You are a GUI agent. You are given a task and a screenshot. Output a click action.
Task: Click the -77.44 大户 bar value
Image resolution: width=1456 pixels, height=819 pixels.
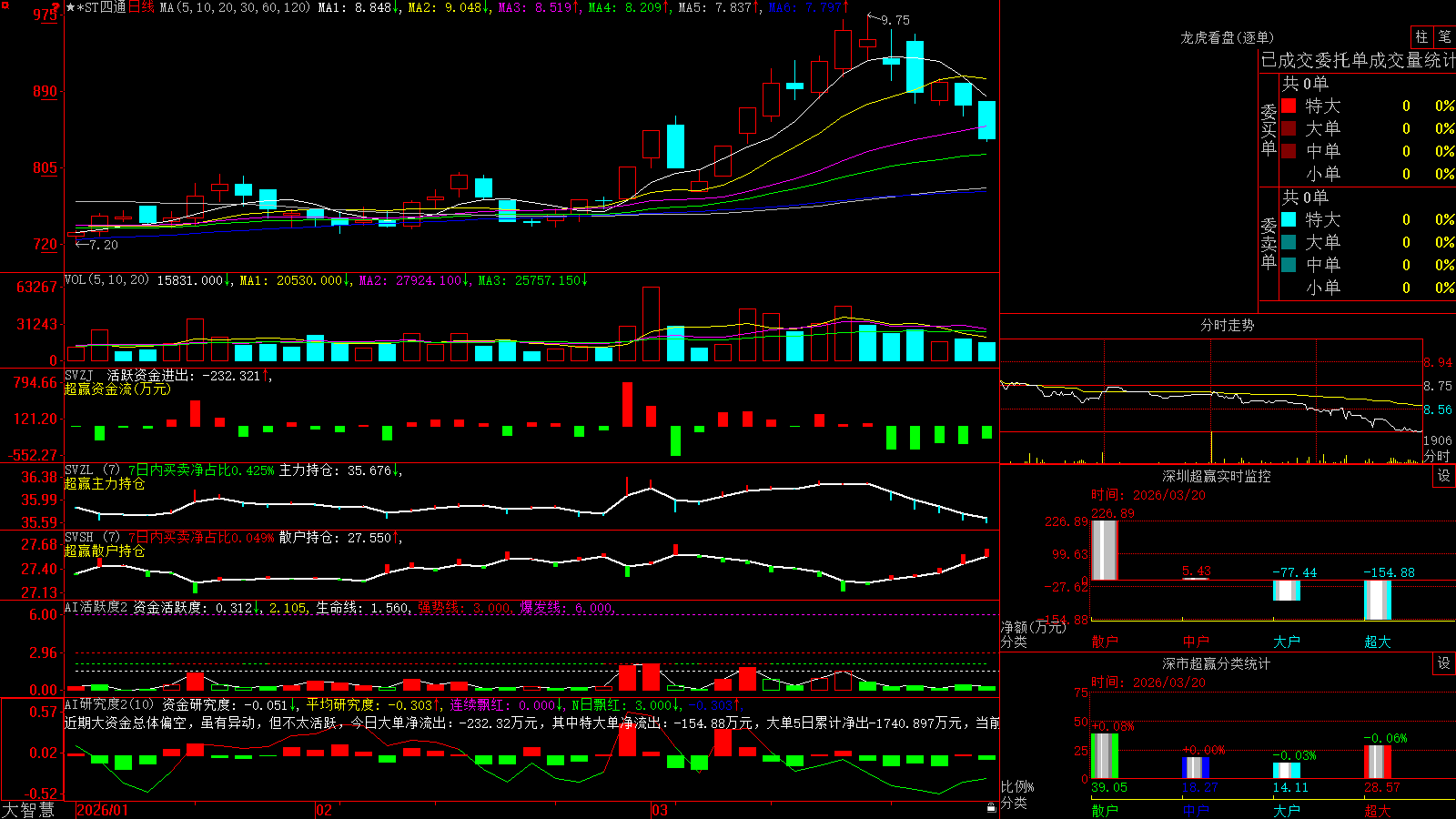[x=1294, y=572]
